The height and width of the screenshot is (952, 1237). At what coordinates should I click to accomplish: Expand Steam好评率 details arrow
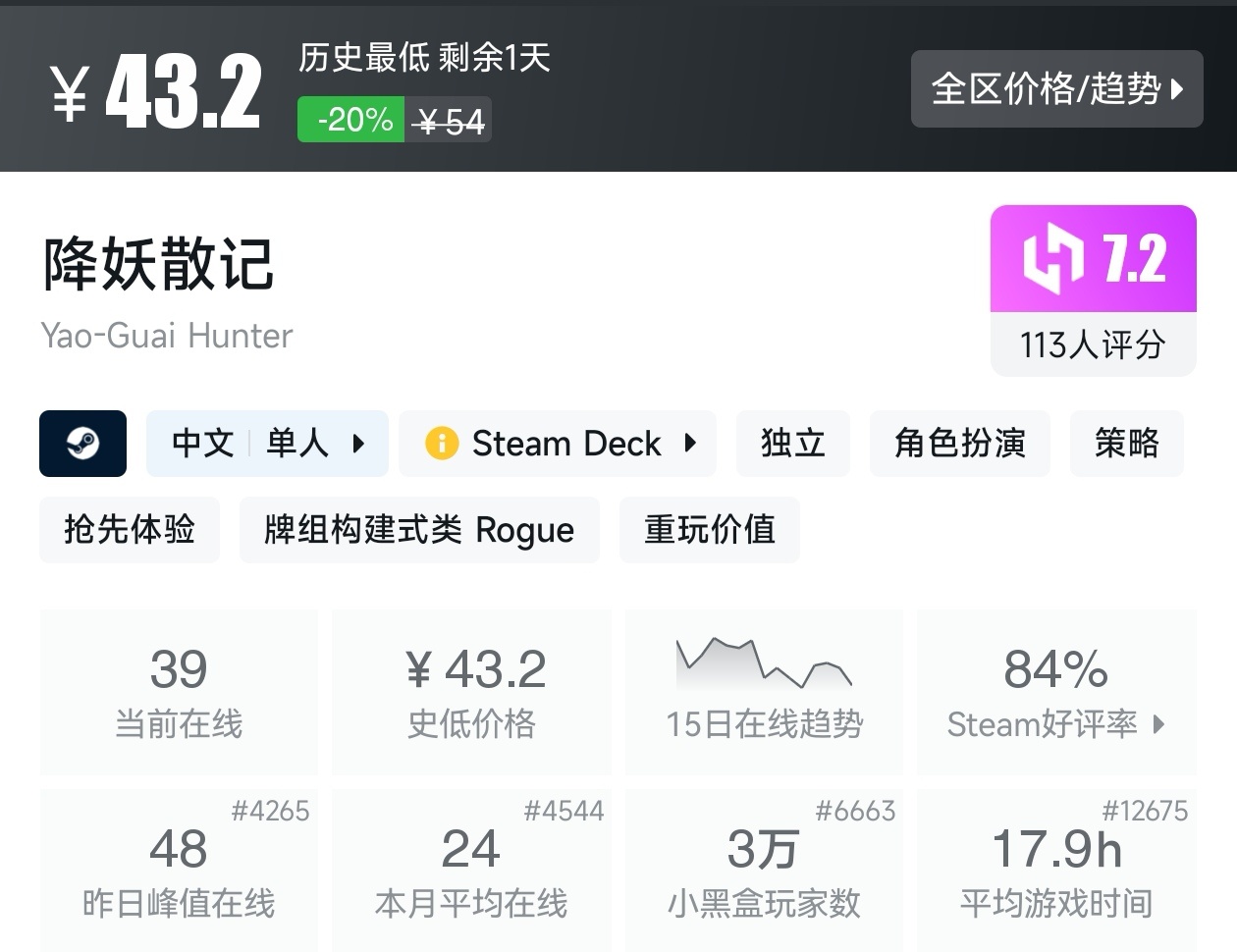pos(1159,724)
